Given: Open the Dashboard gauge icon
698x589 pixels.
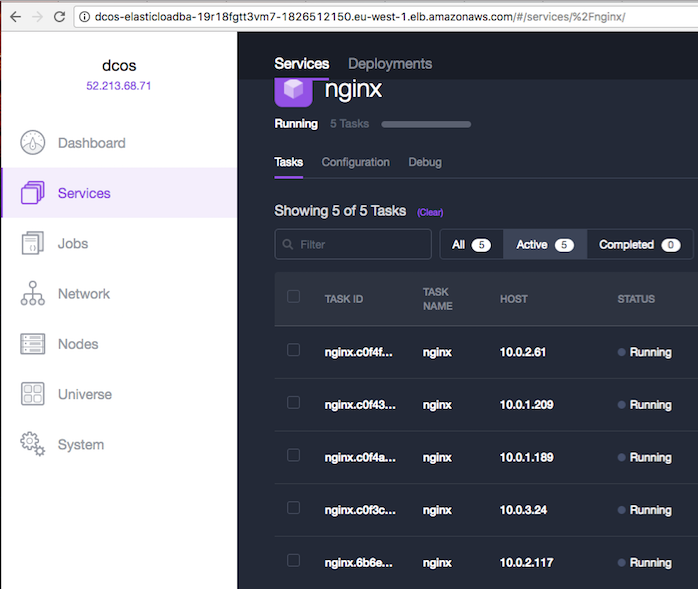Looking at the screenshot, I should pos(32,143).
